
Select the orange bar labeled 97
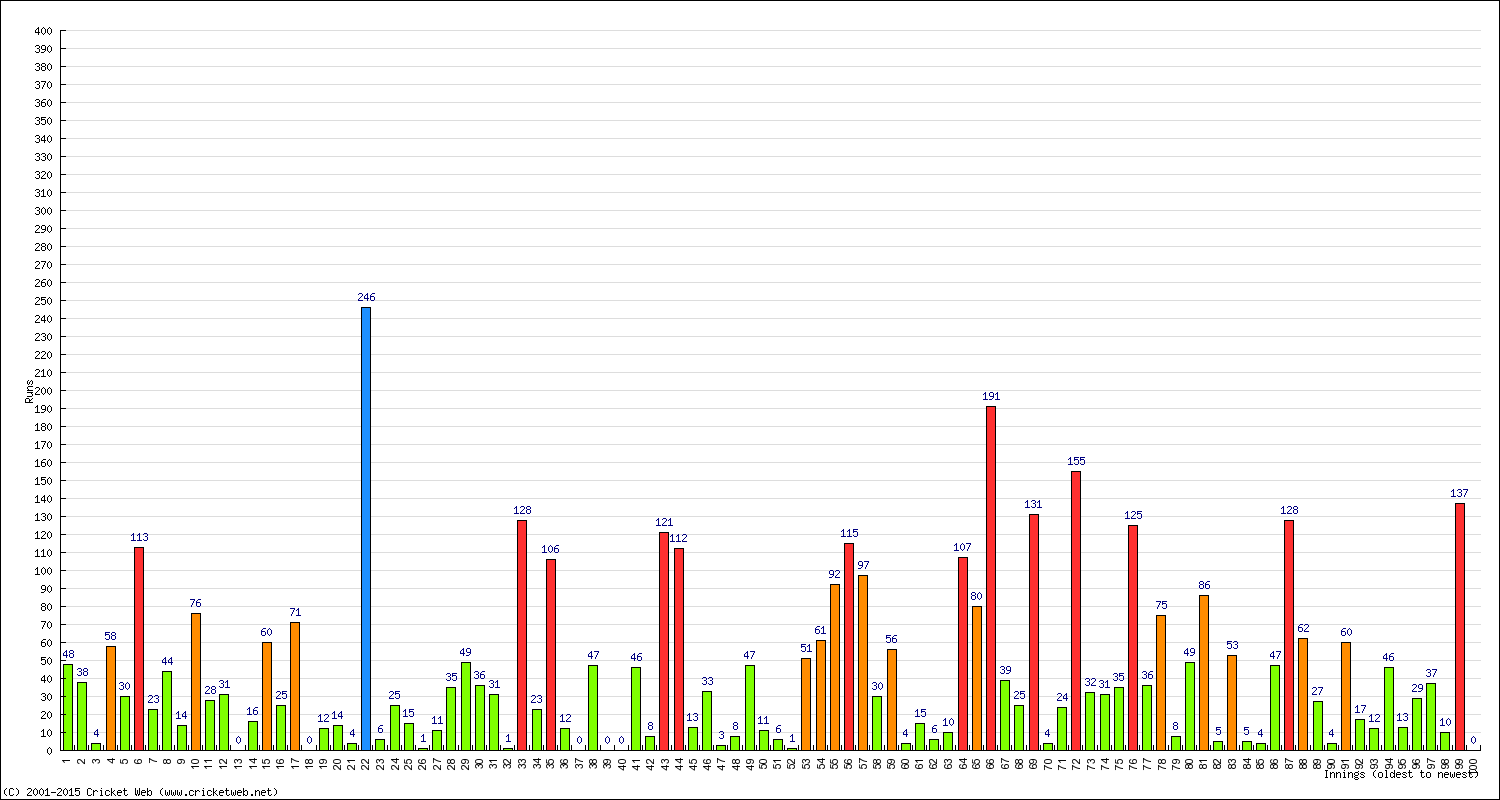(x=863, y=662)
